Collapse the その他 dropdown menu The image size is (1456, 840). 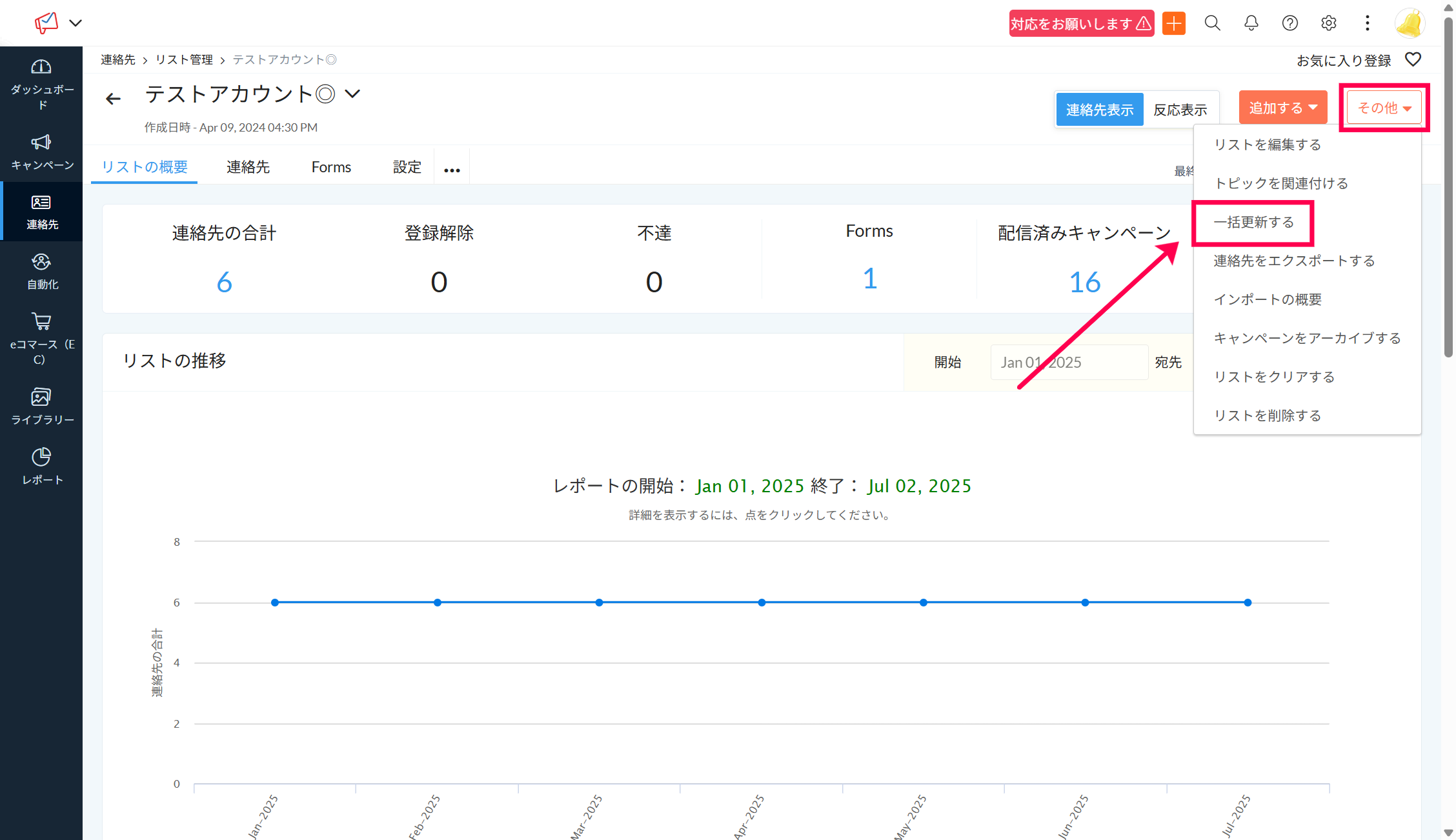(x=1384, y=108)
